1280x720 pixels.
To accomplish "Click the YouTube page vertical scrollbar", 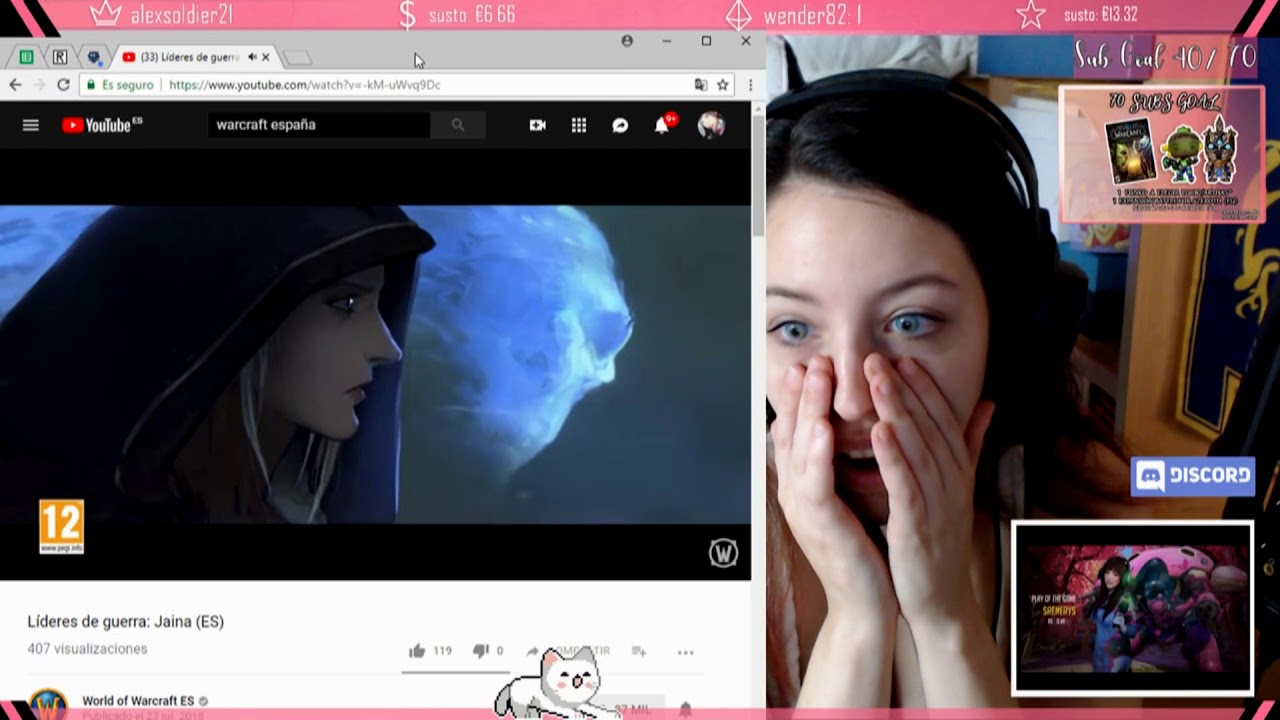I will 758,175.
